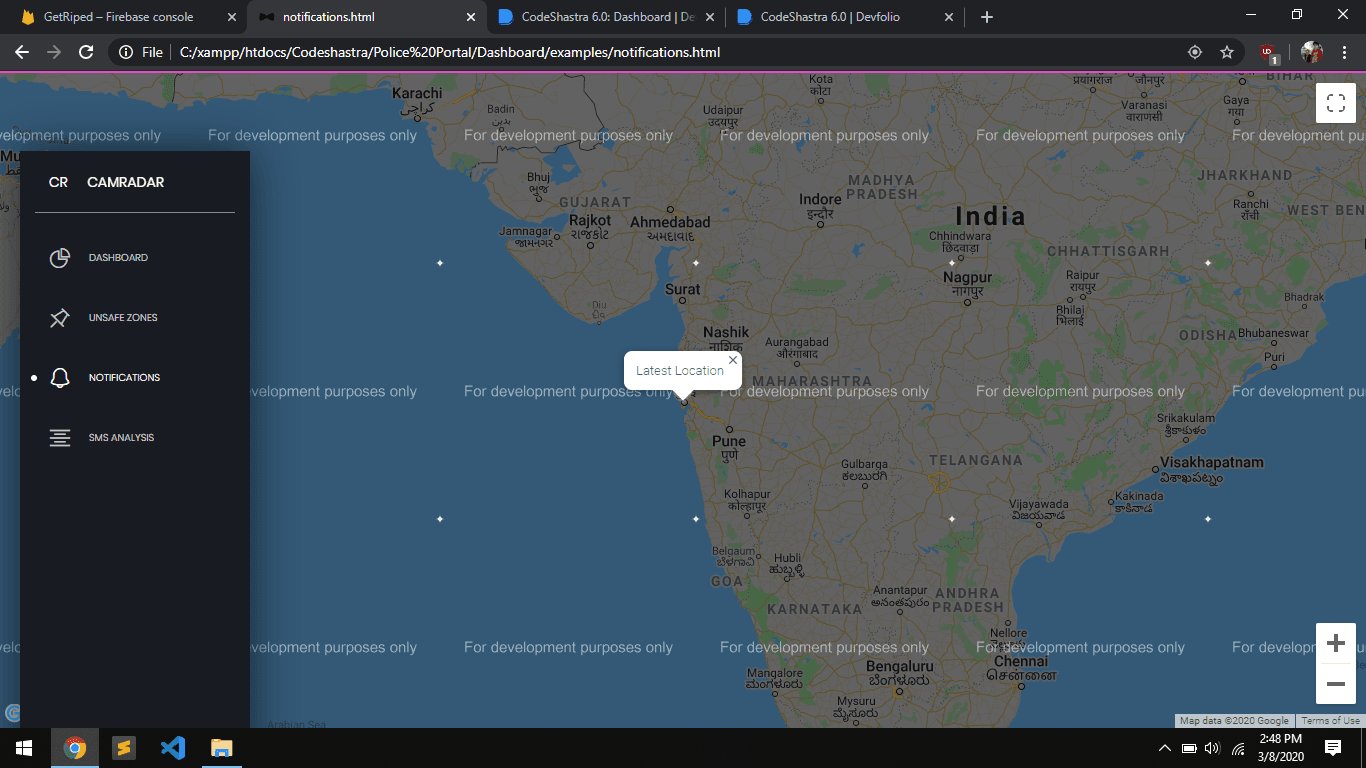Zoom in on the map
The width and height of the screenshot is (1366, 768).
[1335, 643]
